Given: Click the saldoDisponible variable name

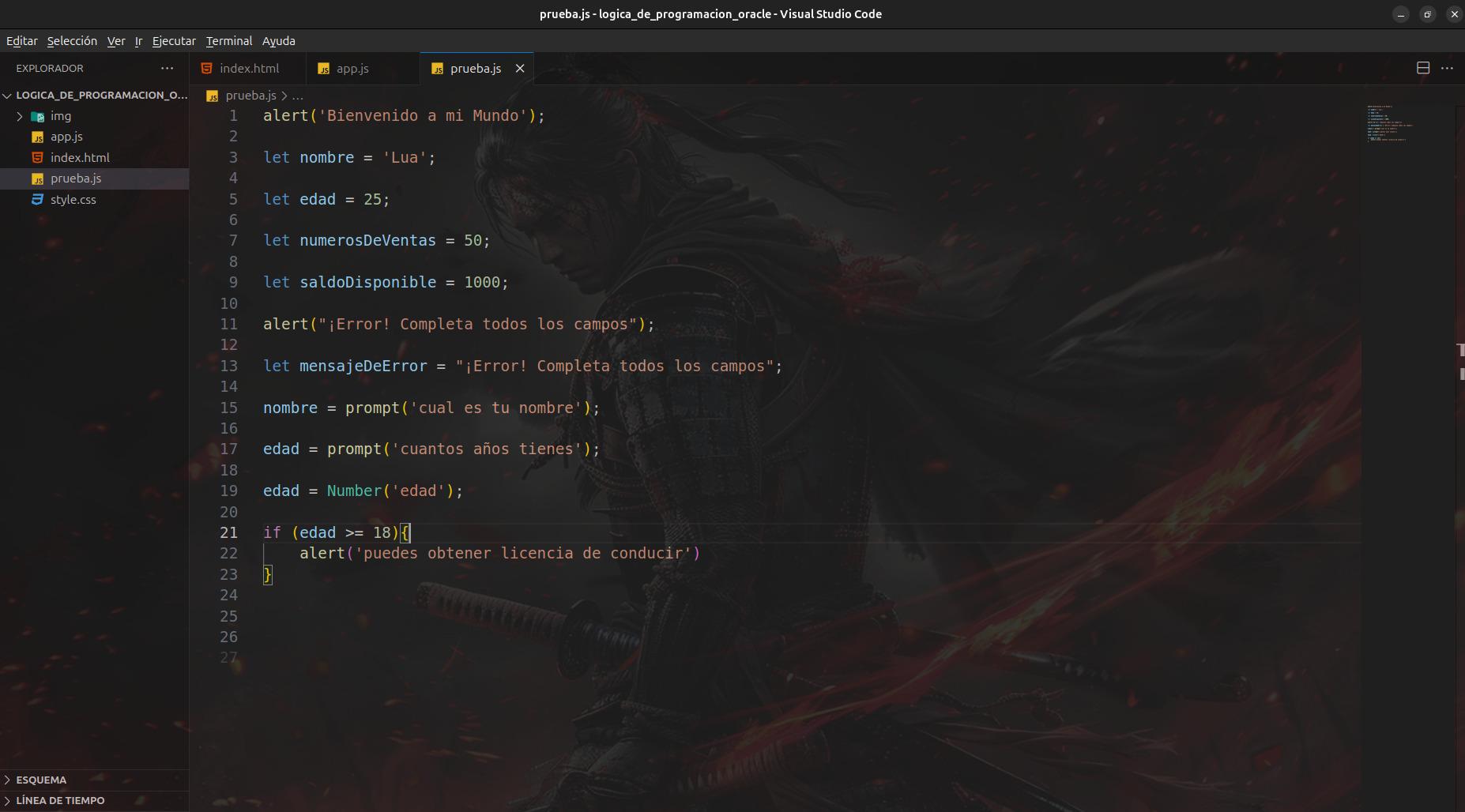Looking at the screenshot, I should (367, 282).
